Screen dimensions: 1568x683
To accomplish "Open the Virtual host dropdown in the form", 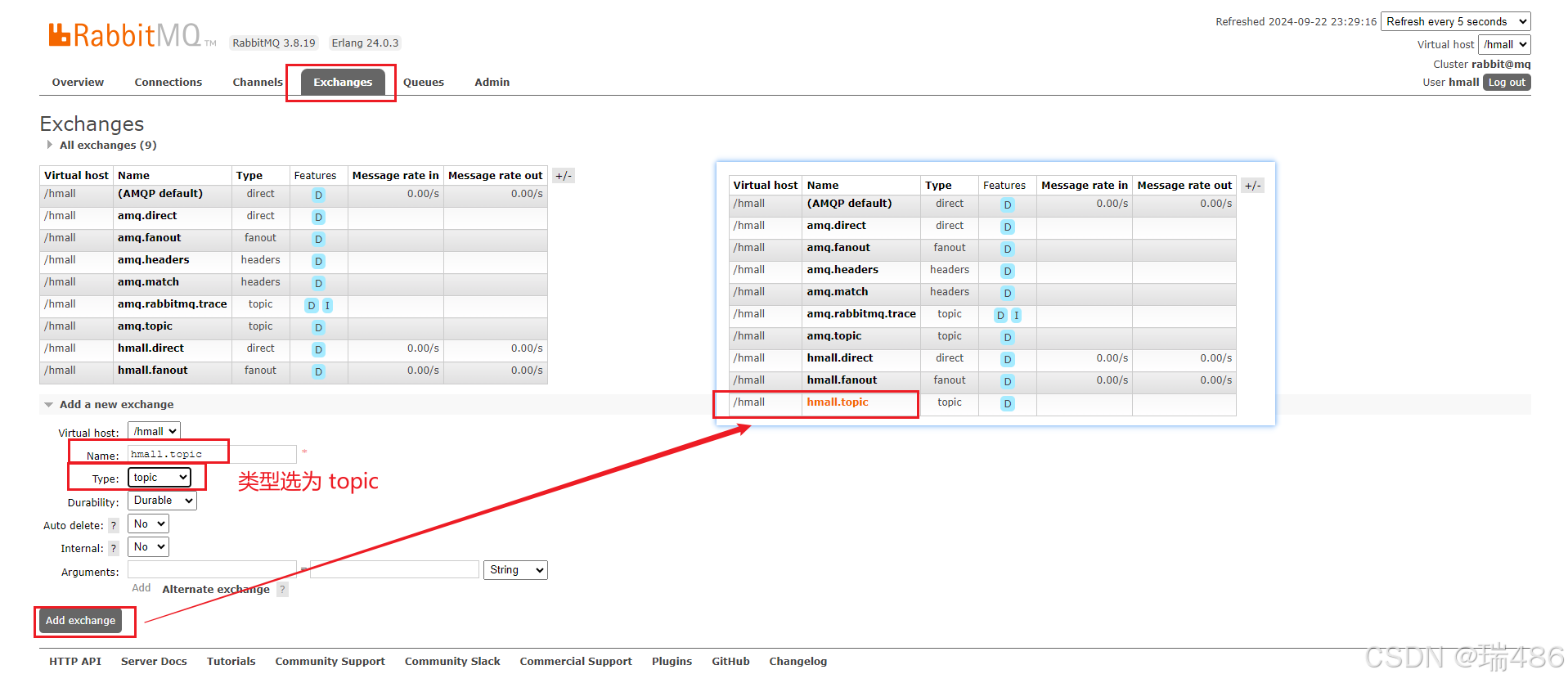I will coord(154,432).
